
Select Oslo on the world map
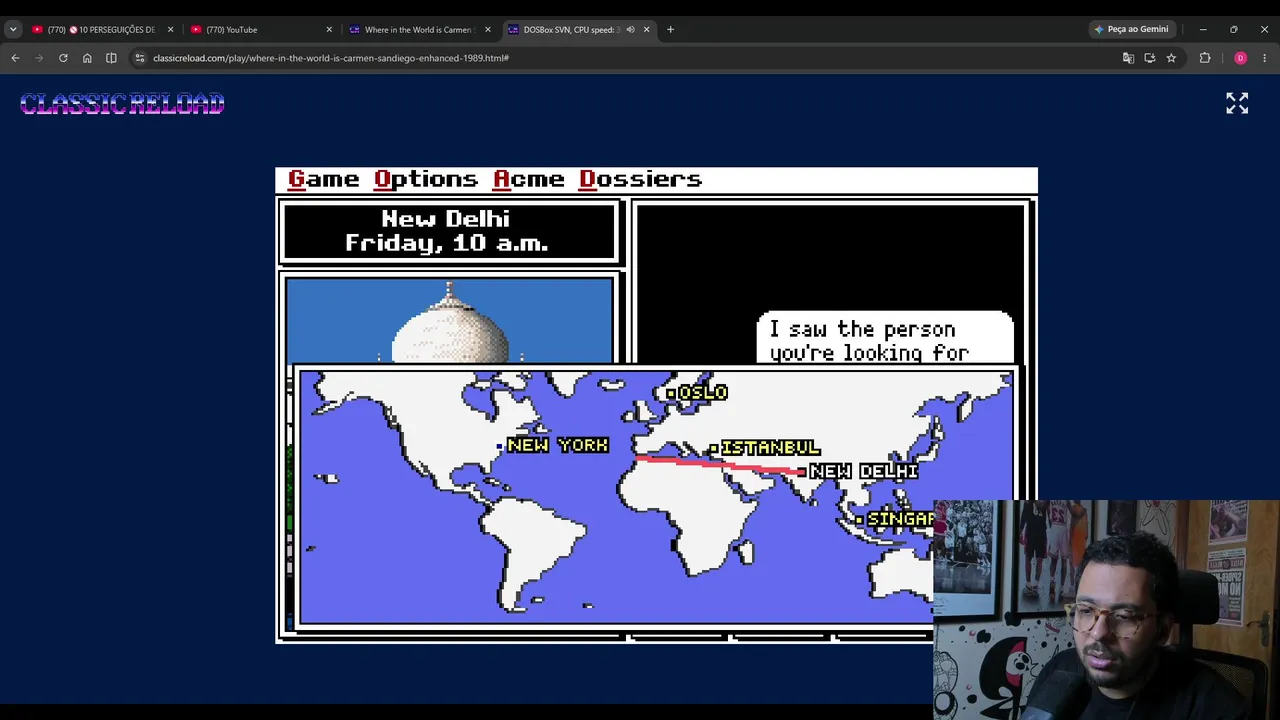pos(698,393)
